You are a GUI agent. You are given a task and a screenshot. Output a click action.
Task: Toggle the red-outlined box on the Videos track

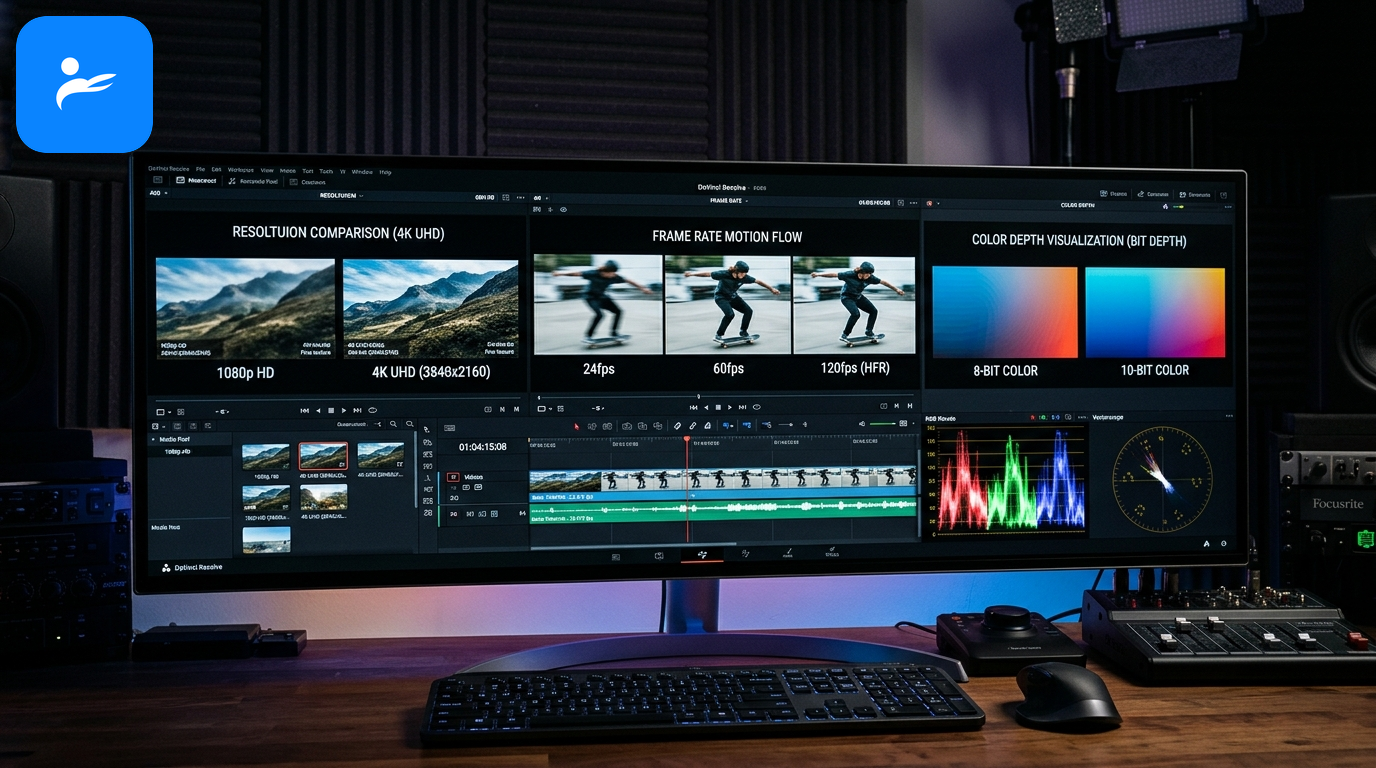(x=453, y=477)
